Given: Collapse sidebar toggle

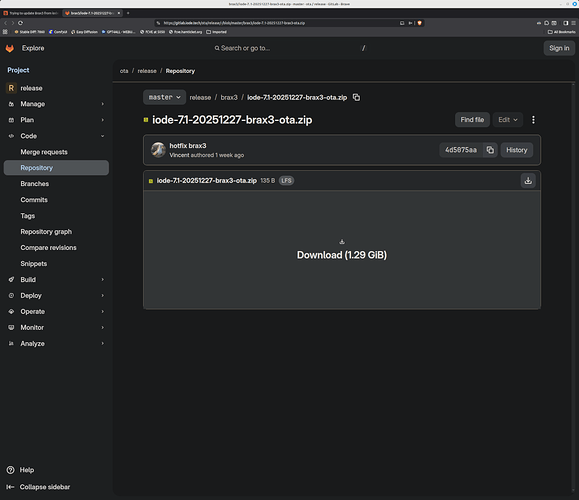Looking at the screenshot, I should pos(38,487).
